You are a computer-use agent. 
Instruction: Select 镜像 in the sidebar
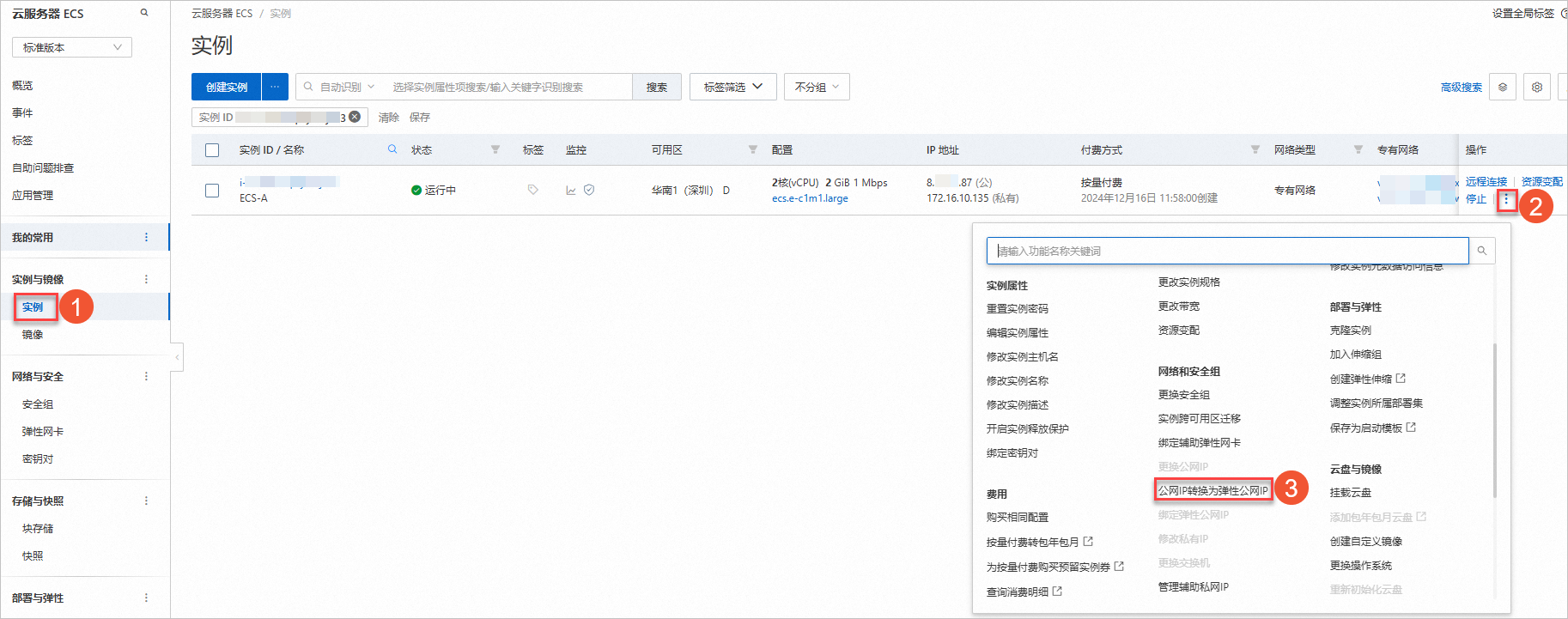[x=33, y=334]
